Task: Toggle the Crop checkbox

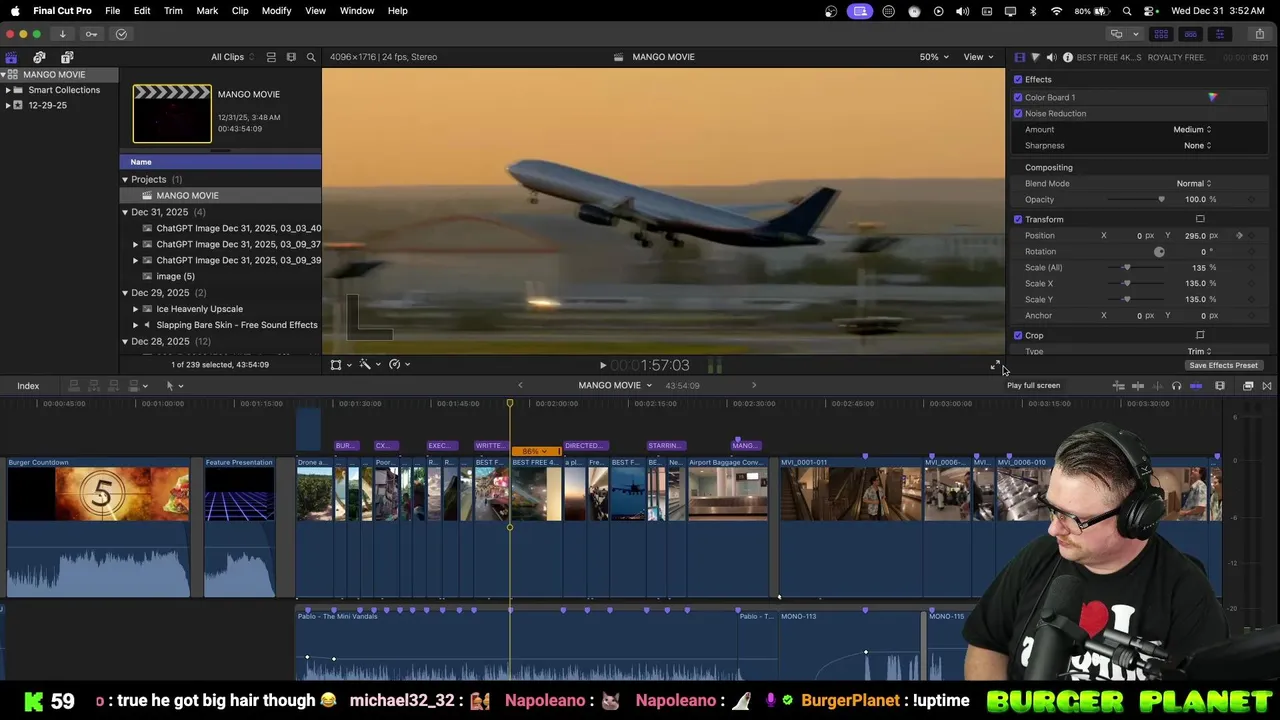Action: [x=1018, y=335]
